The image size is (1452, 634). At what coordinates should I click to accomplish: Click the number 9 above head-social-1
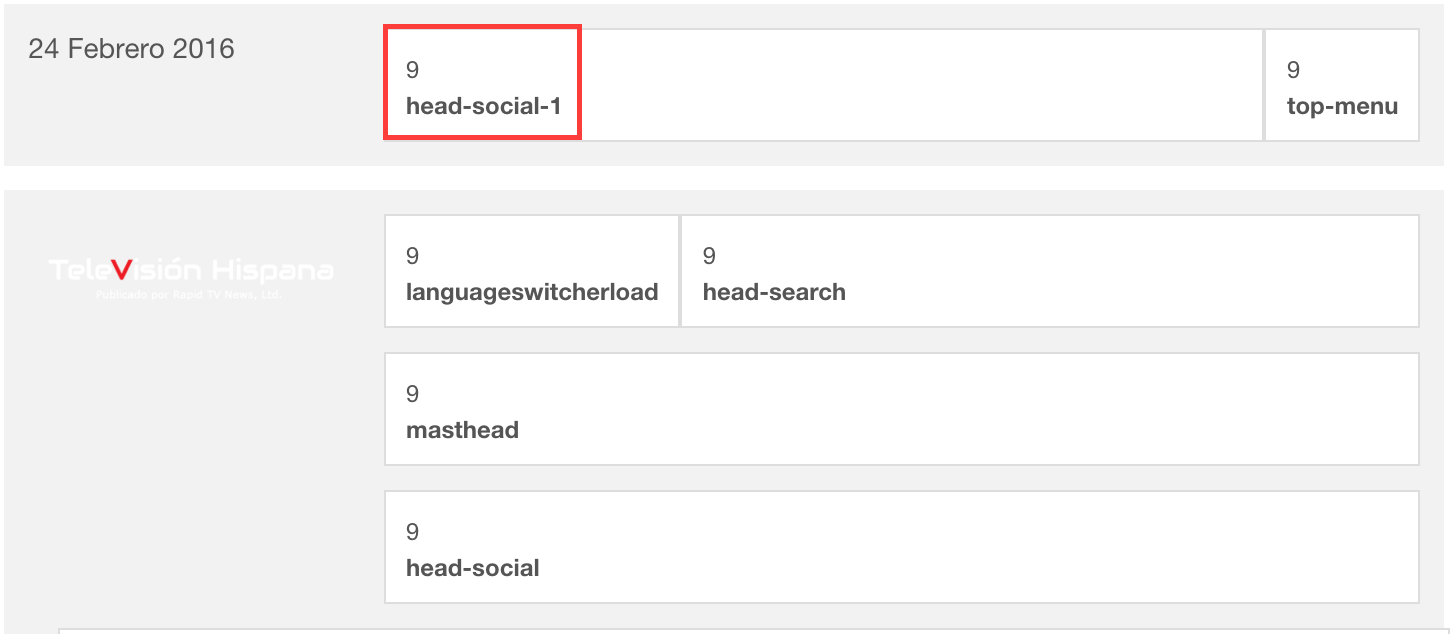coord(412,70)
